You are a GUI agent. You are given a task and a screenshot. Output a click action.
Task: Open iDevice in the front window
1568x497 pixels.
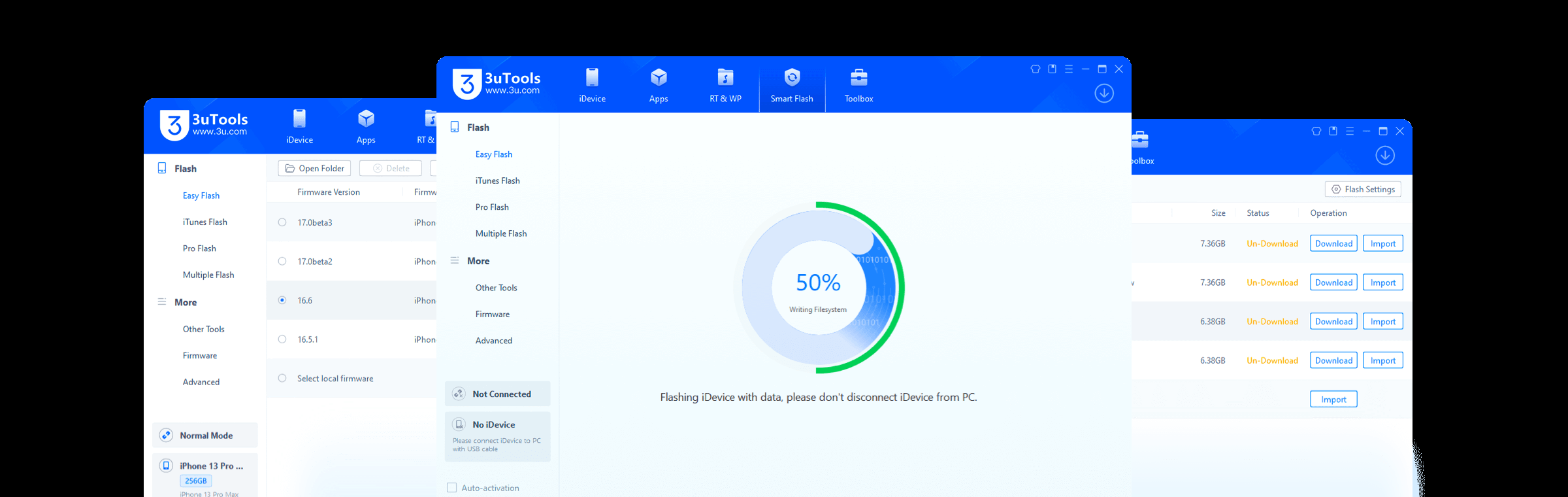pyautogui.click(x=592, y=85)
